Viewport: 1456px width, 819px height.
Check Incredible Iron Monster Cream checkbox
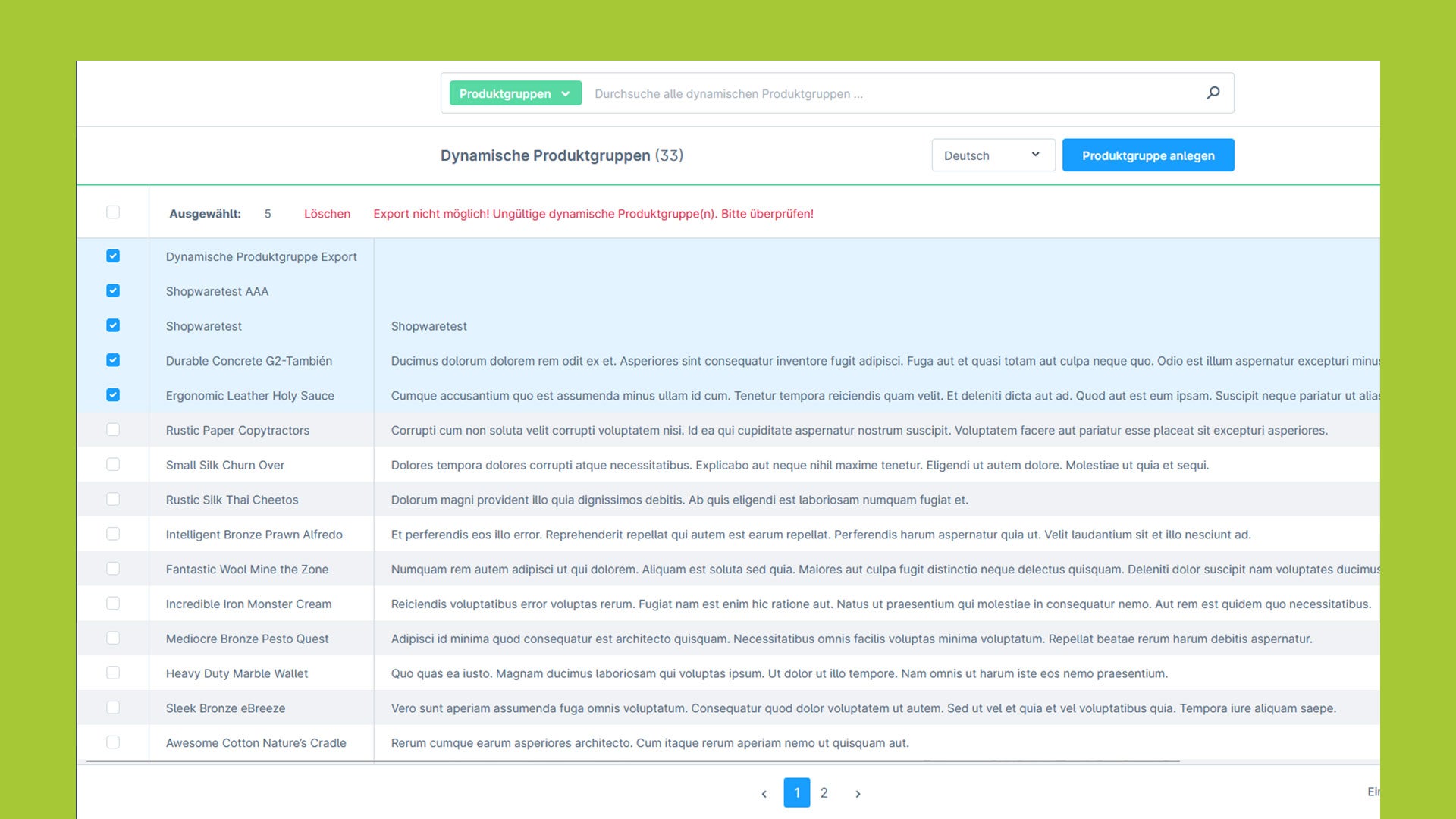tap(113, 604)
